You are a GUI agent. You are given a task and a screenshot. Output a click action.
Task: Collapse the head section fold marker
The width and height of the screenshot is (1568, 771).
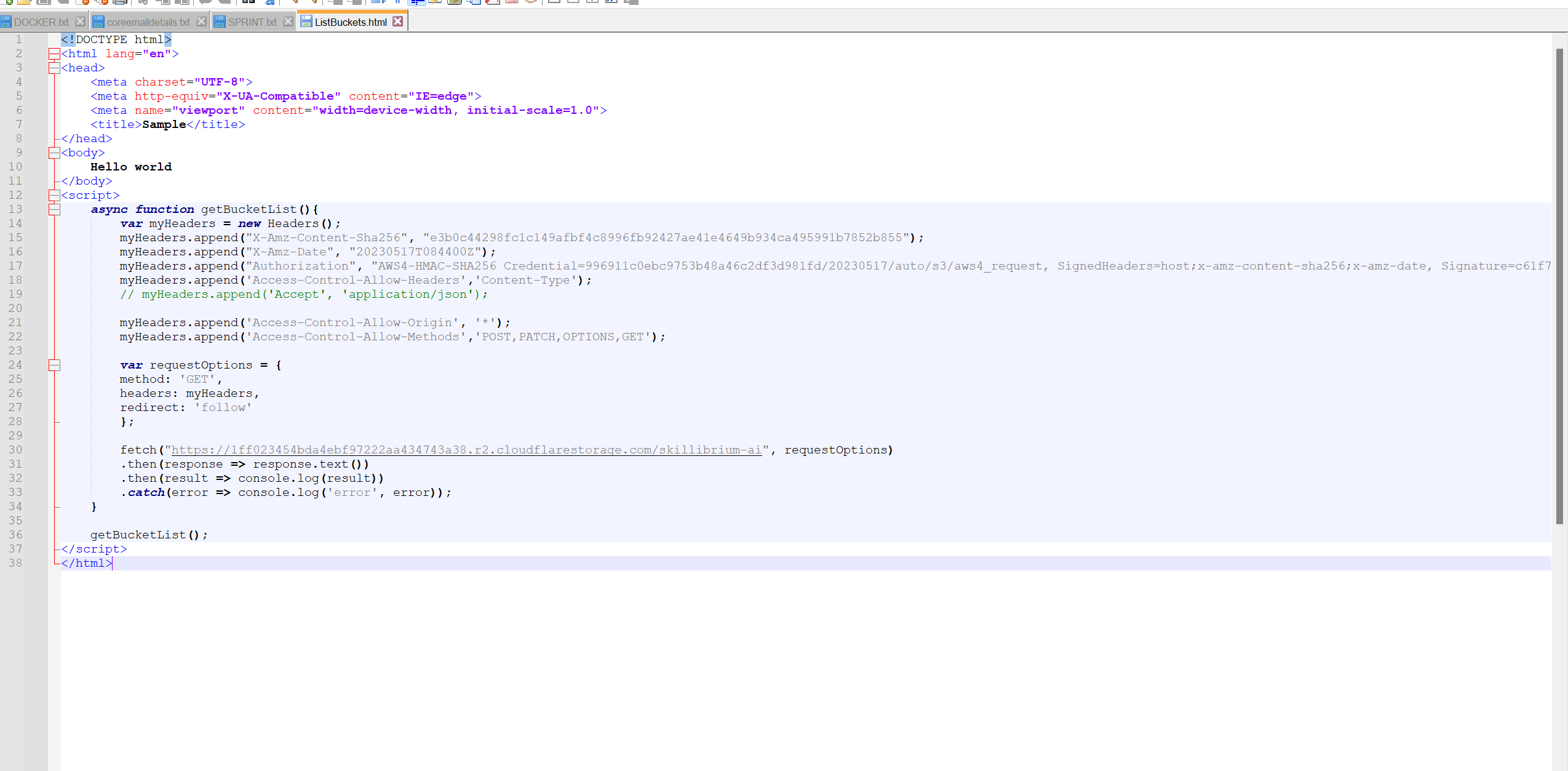pos(54,68)
